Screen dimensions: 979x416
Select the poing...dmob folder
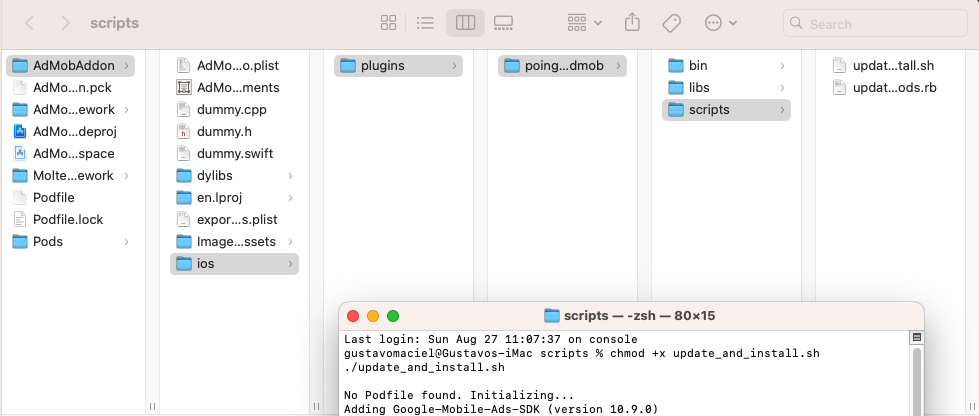pyautogui.click(x=563, y=66)
